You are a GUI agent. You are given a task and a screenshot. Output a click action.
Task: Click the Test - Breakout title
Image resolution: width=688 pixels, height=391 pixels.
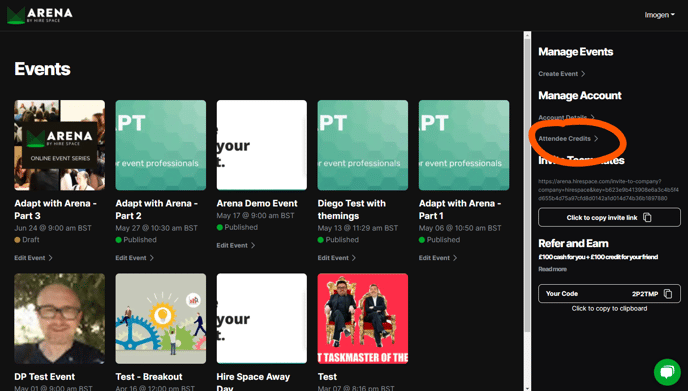point(149,377)
